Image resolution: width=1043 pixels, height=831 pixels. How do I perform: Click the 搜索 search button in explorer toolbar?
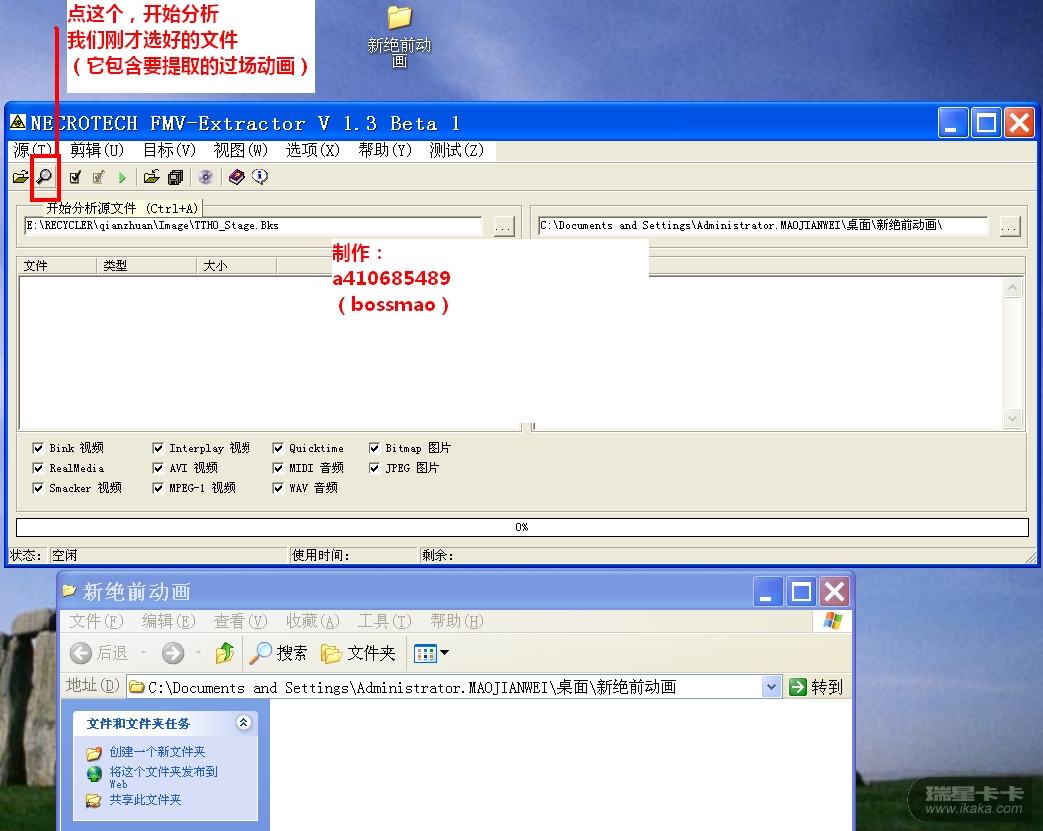pos(278,653)
